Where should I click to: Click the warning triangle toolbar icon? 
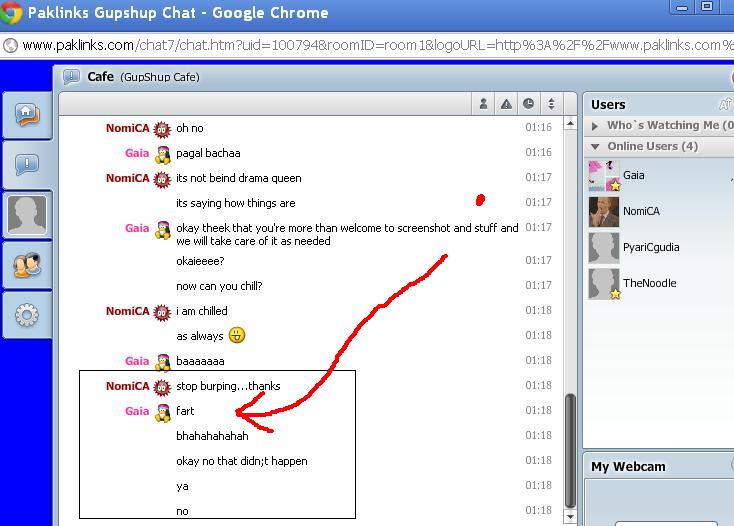point(506,104)
